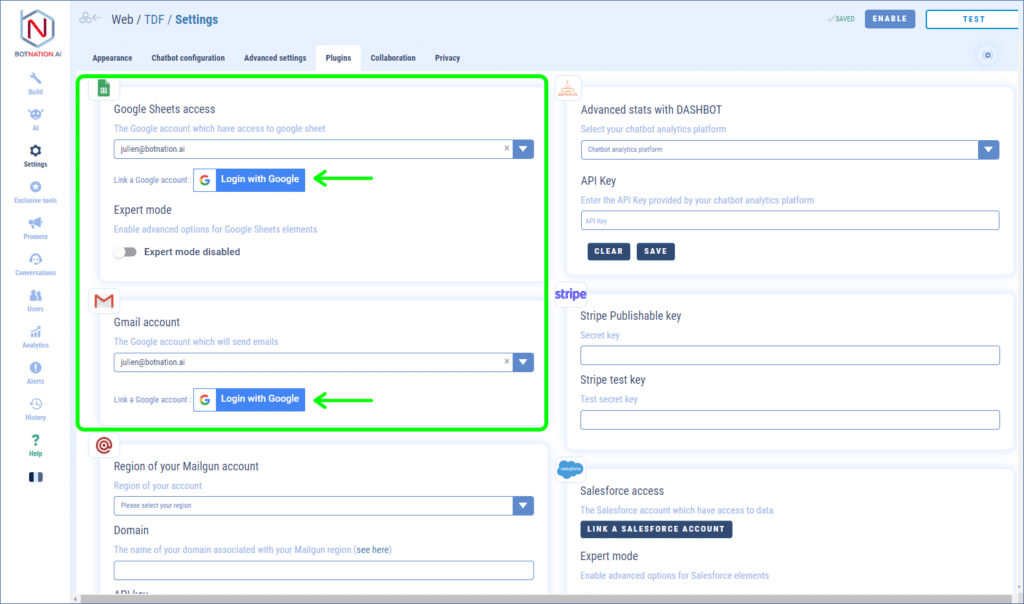Switch to the Collaboration tab

[x=393, y=58]
